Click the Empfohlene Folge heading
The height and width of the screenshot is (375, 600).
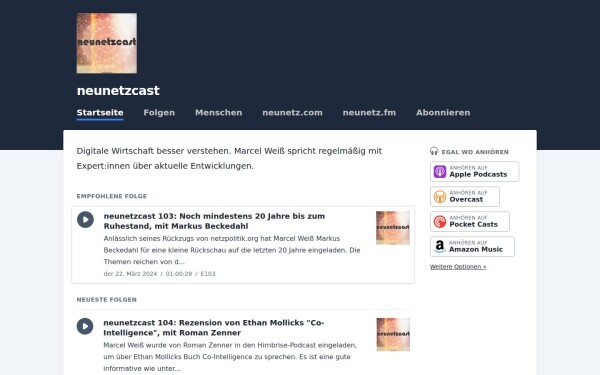(112, 196)
